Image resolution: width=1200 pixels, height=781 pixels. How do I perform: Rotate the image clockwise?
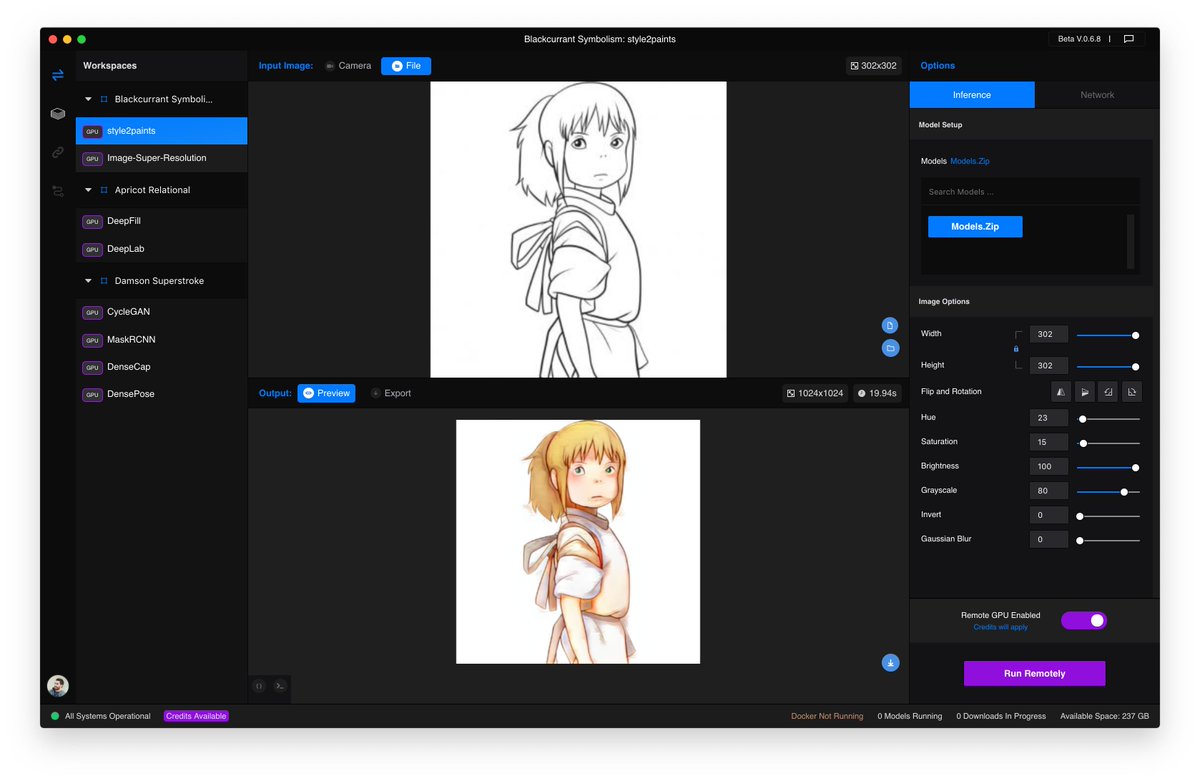[x=1132, y=392]
